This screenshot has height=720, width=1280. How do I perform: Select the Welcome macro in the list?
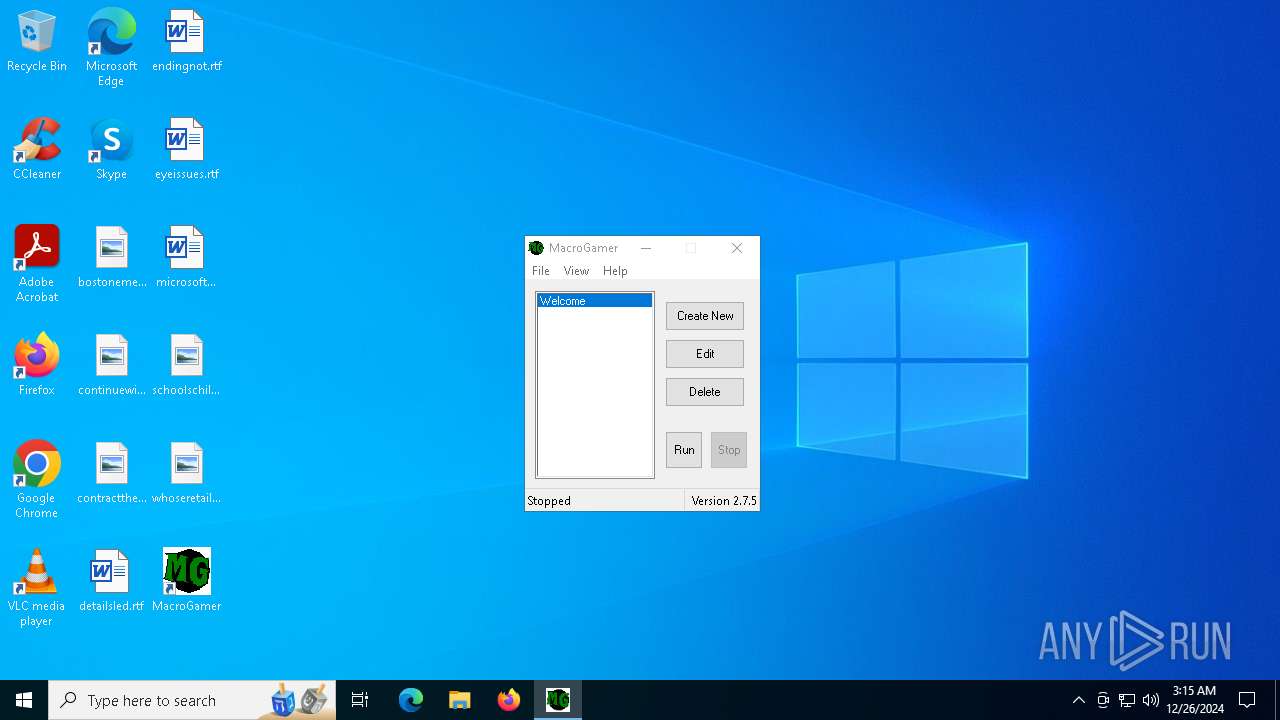[x=595, y=301]
